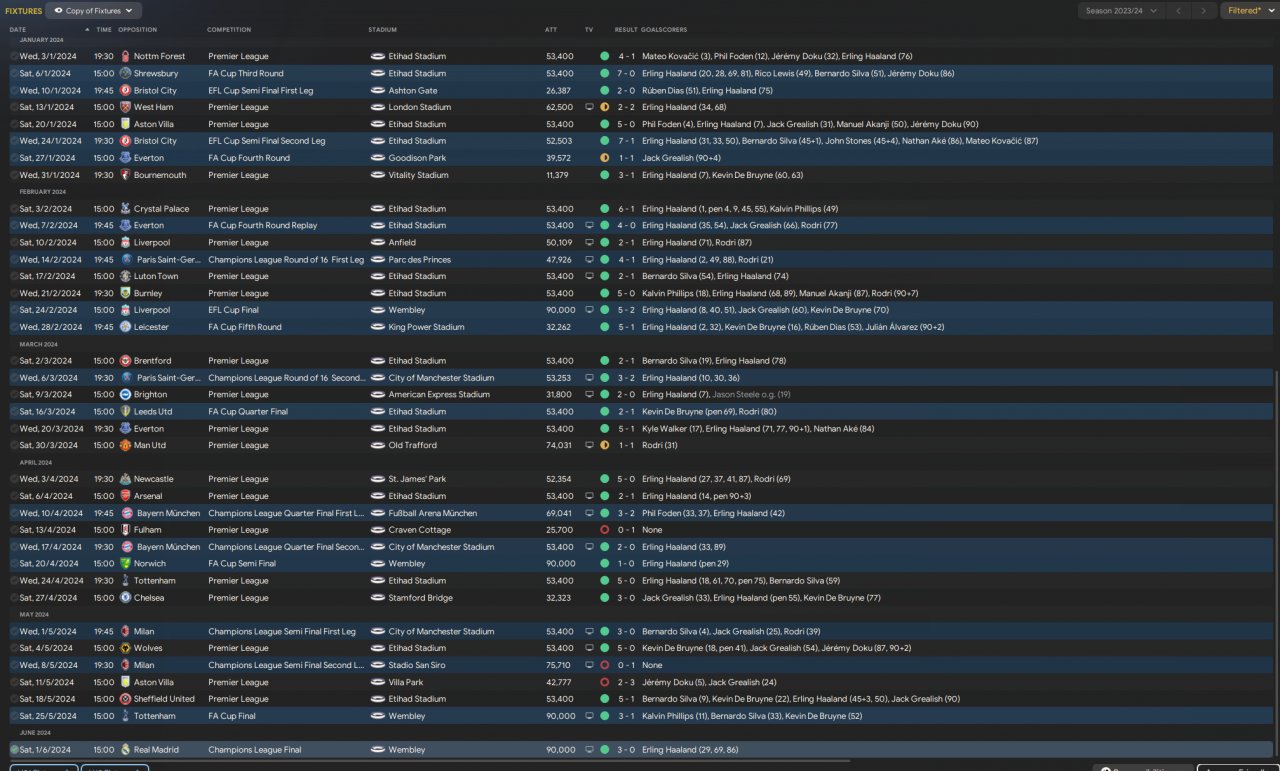Sort fixtures by the Date column

(x=18, y=30)
